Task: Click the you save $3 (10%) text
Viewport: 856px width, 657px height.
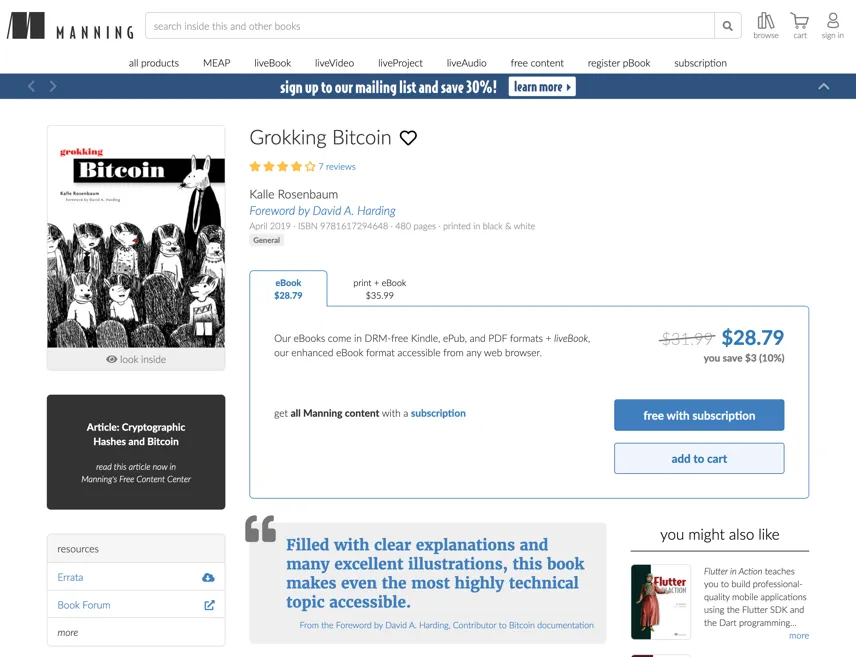Action: click(x=744, y=358)
